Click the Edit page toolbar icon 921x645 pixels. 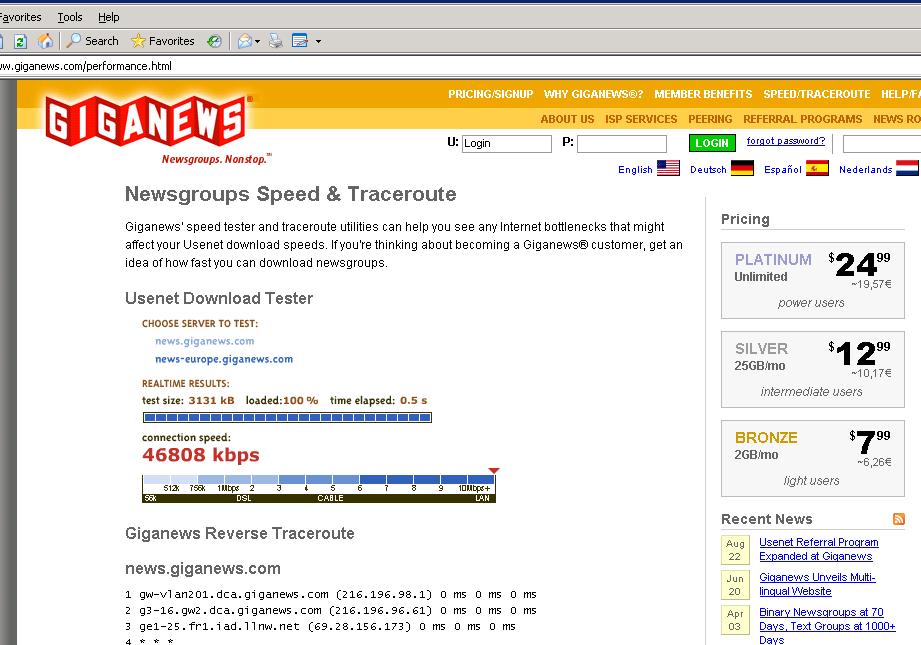click(300, 41)
